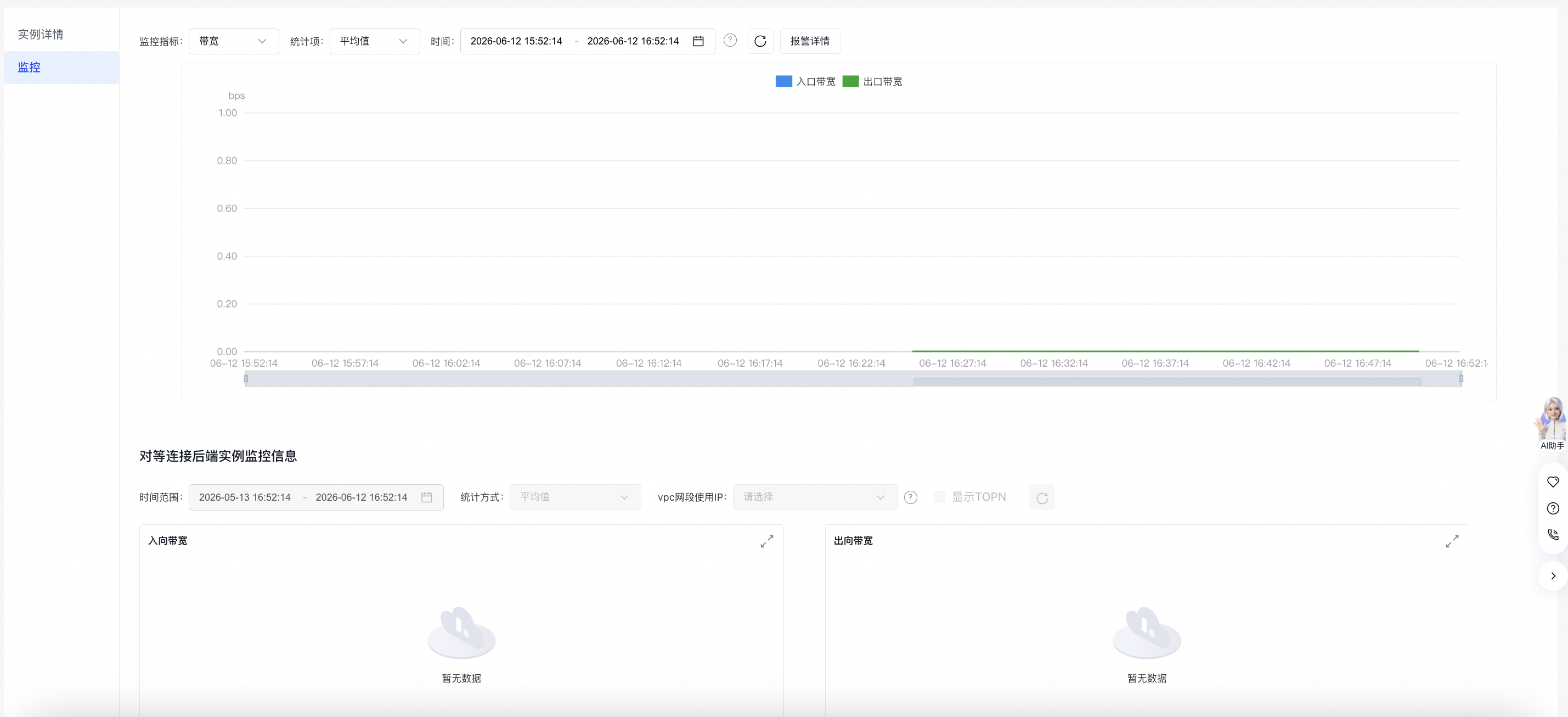Open the 监控指标 带宽 dropdown
Image resolution: width=1568 pixels, height=717 pixels.
click(x=234, y=41)
